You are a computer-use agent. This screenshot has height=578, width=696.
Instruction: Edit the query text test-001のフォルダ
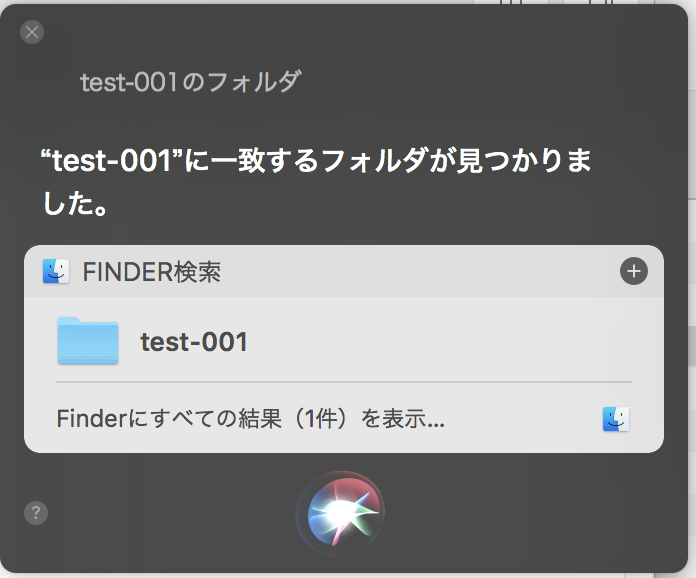click(x=190, y=82)
